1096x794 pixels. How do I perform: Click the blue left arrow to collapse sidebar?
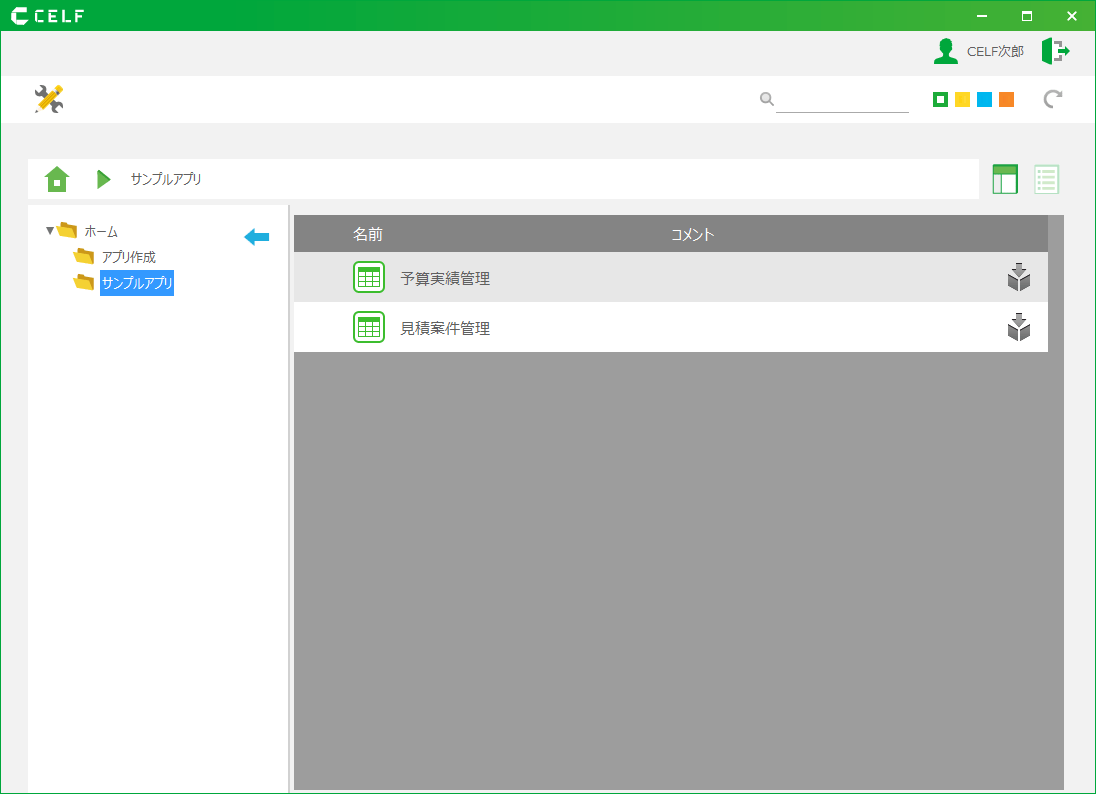click(x=257, y=236)
